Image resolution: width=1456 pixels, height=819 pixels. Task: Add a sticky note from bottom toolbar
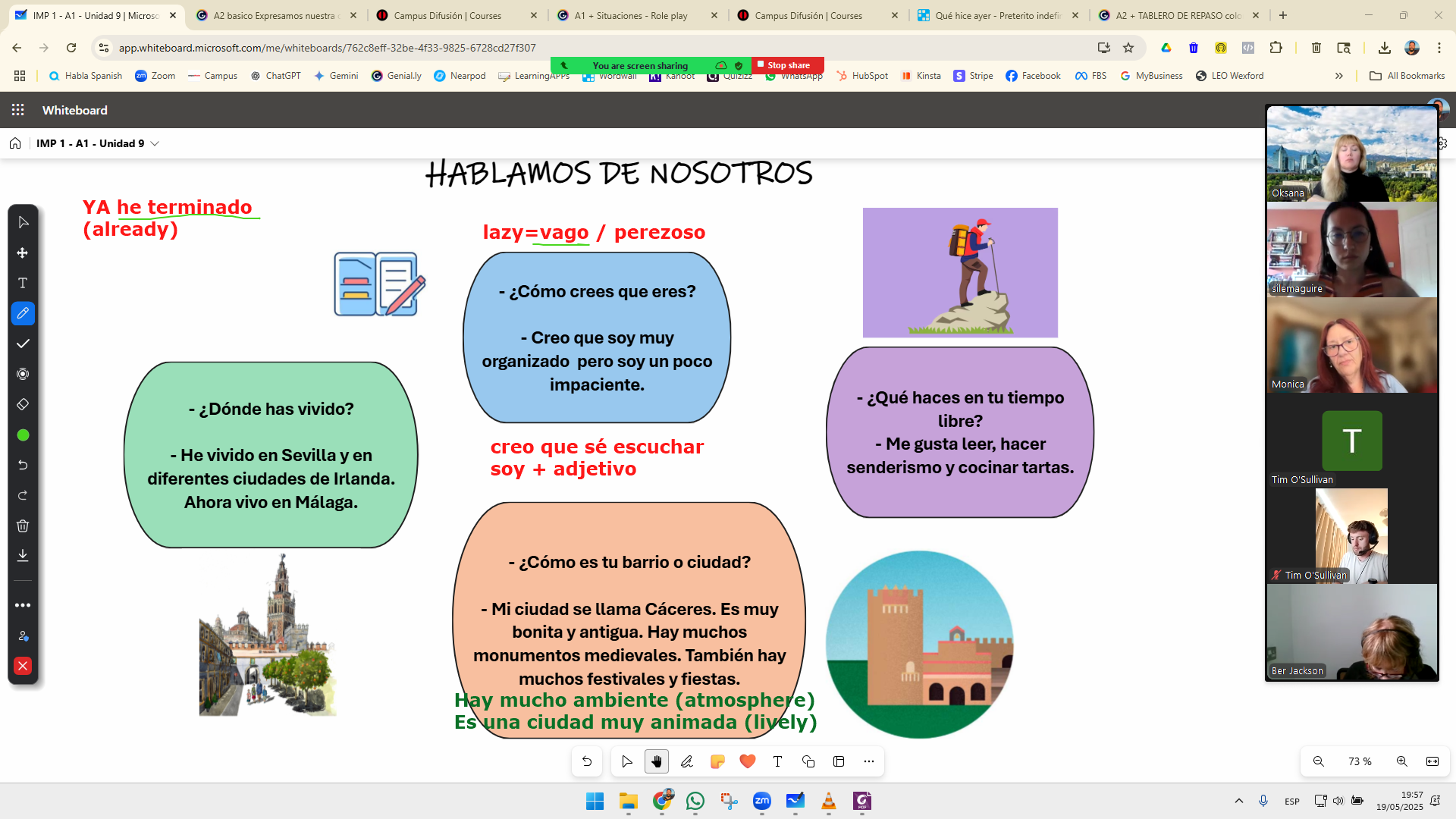point(717,761)
